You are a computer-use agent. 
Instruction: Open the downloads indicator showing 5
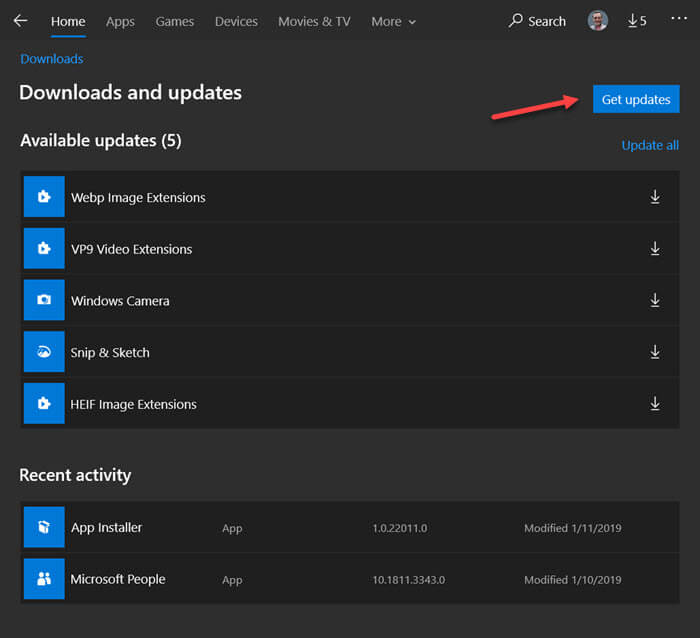coord(637,21)
